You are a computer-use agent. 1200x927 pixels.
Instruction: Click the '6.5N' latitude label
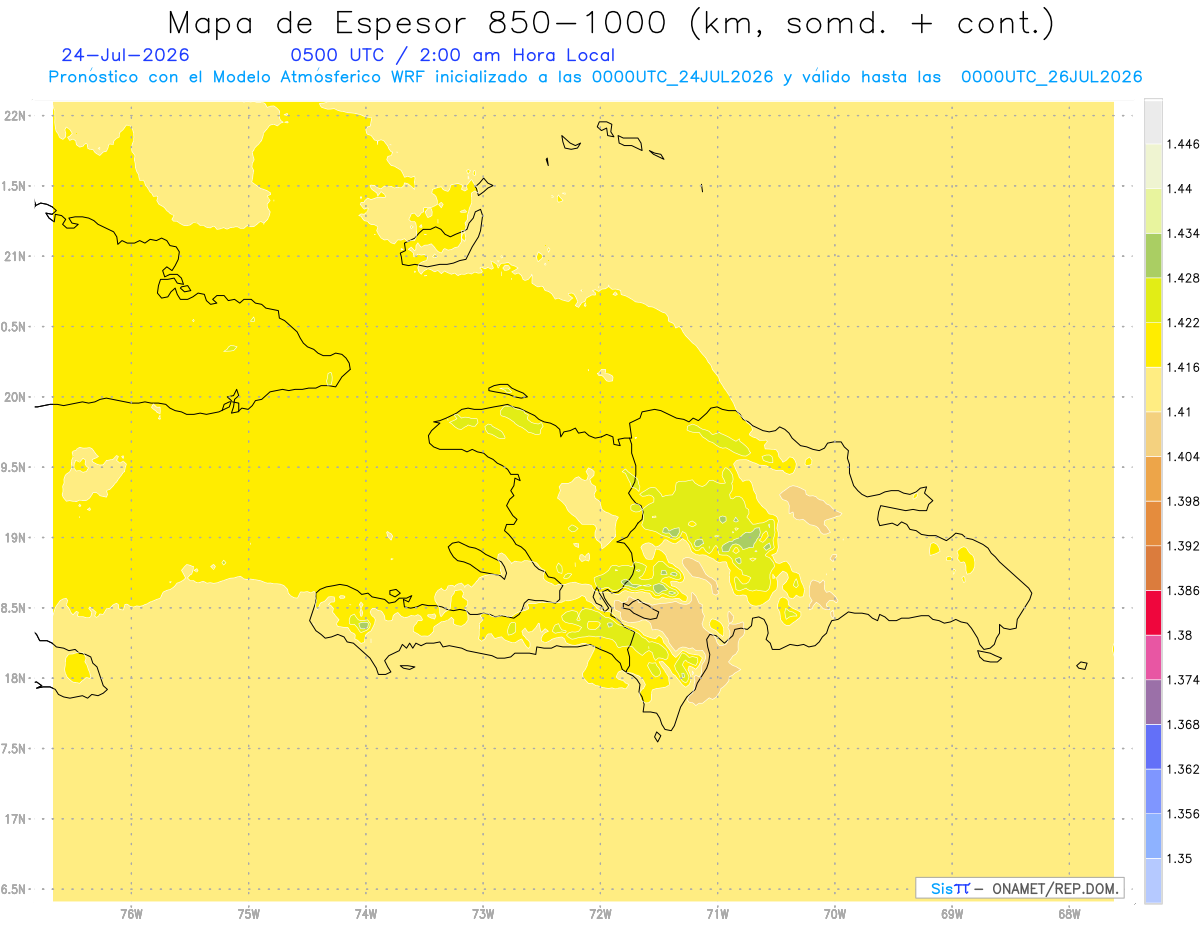point(14,890)
